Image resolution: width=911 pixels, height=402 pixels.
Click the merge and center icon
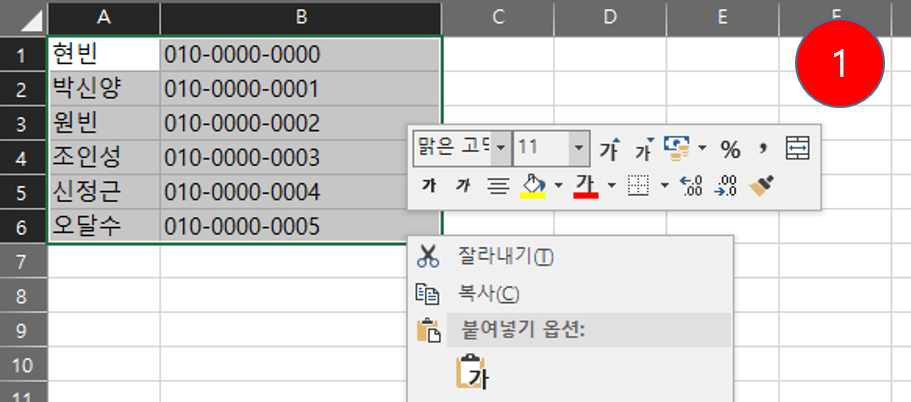point(797,149)
